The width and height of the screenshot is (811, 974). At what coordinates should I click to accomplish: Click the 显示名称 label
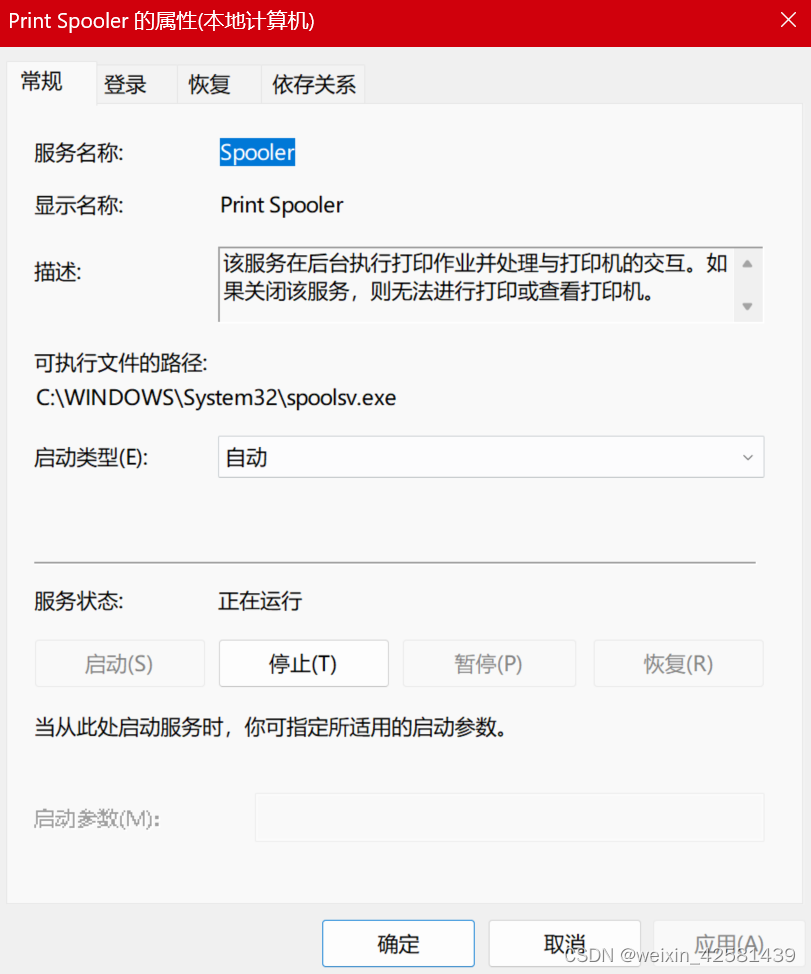pyautogui.click(x=79, y=205)
